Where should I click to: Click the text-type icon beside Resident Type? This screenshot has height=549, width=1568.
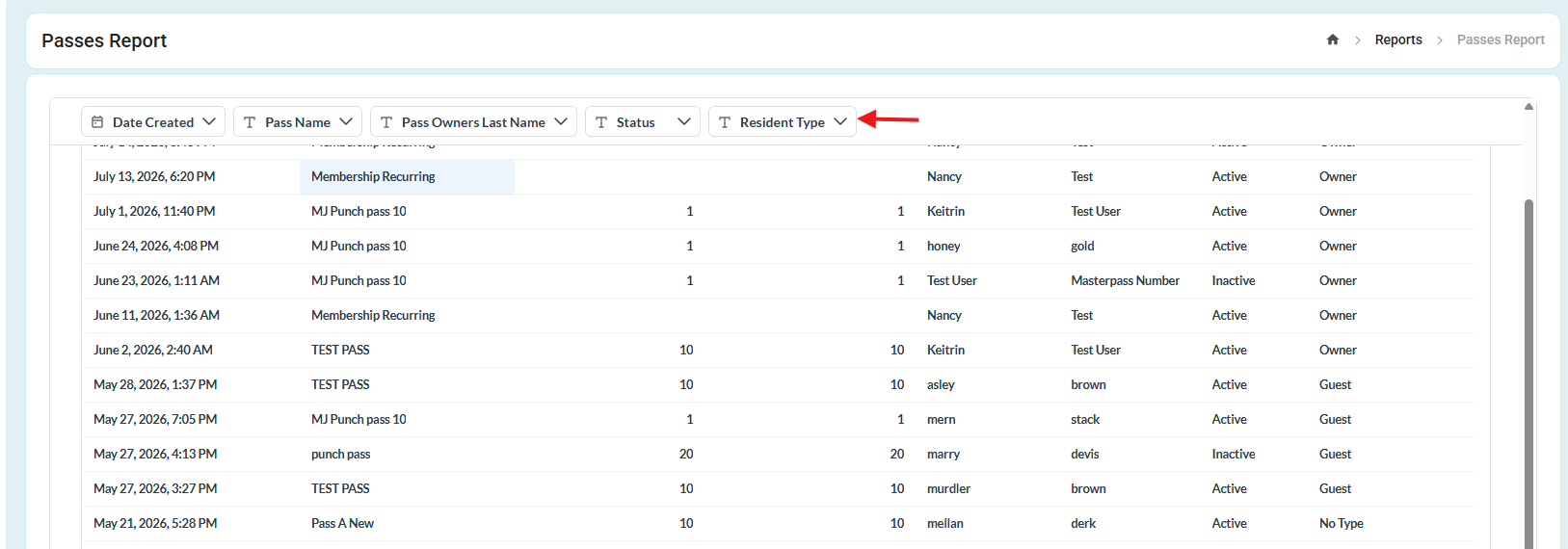(x=725, y=122)
